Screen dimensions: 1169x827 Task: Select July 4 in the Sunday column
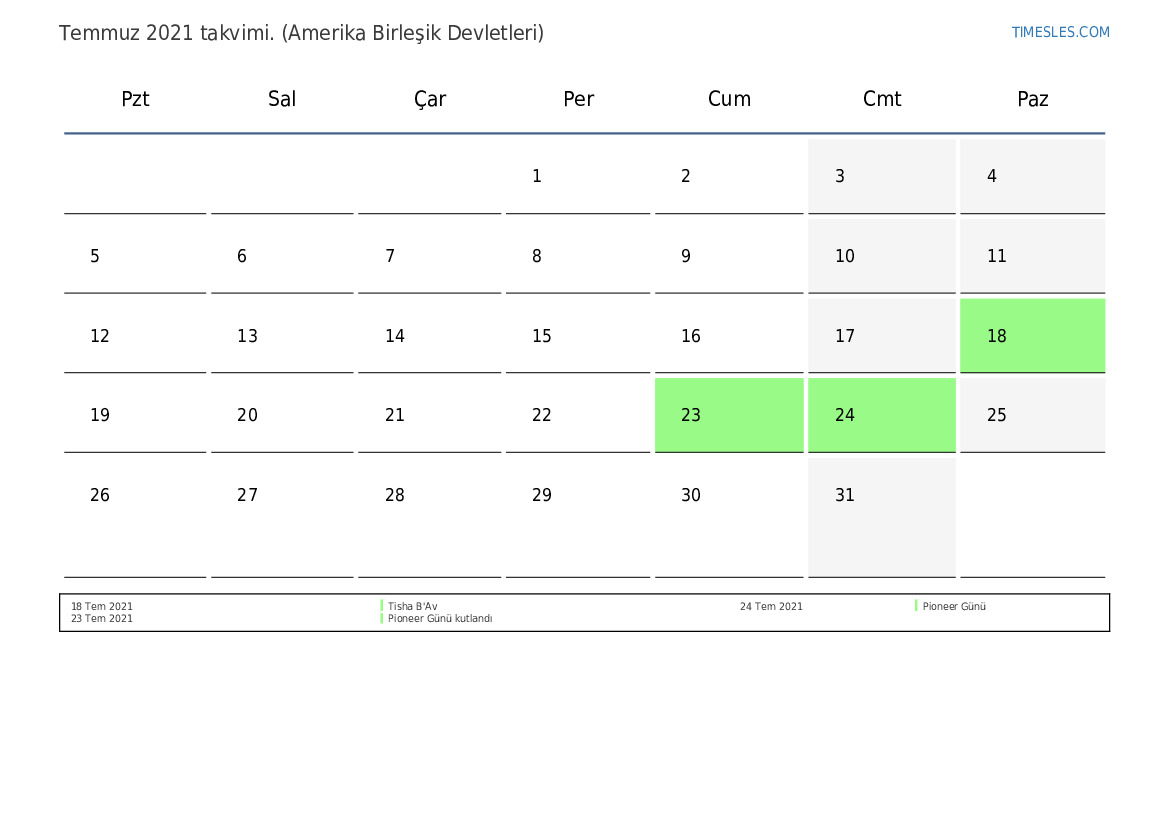1032,177
